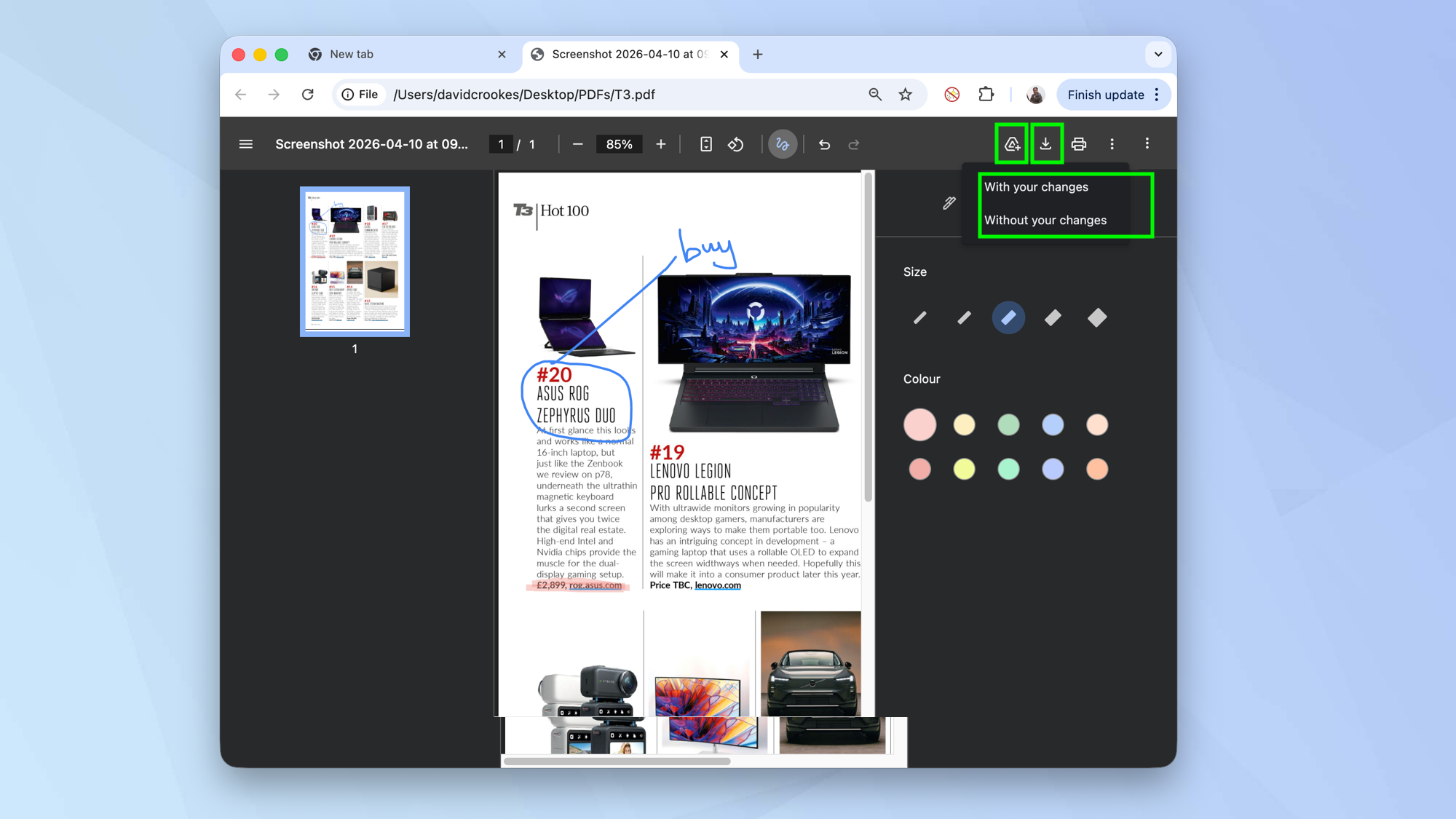Click the save to Drive icon

pos(1011,143)
